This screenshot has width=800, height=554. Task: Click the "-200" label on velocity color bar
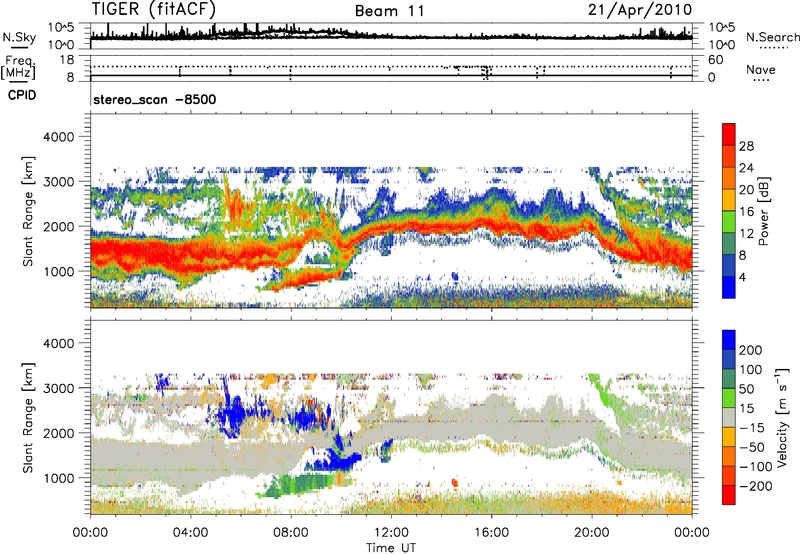click(755, 486)
